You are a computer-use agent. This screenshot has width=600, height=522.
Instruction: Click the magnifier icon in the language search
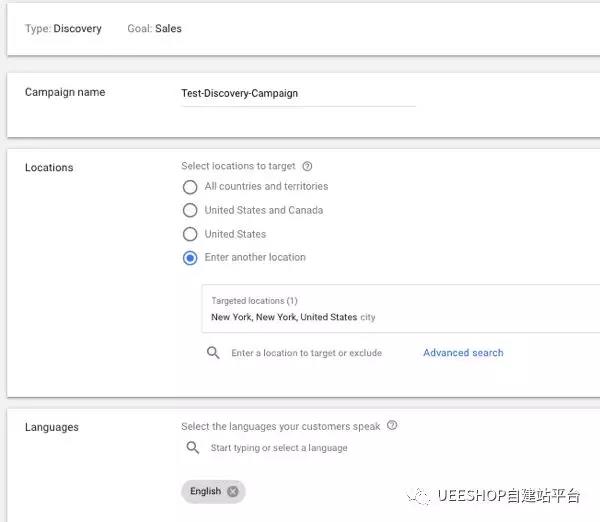click(193, 448)
